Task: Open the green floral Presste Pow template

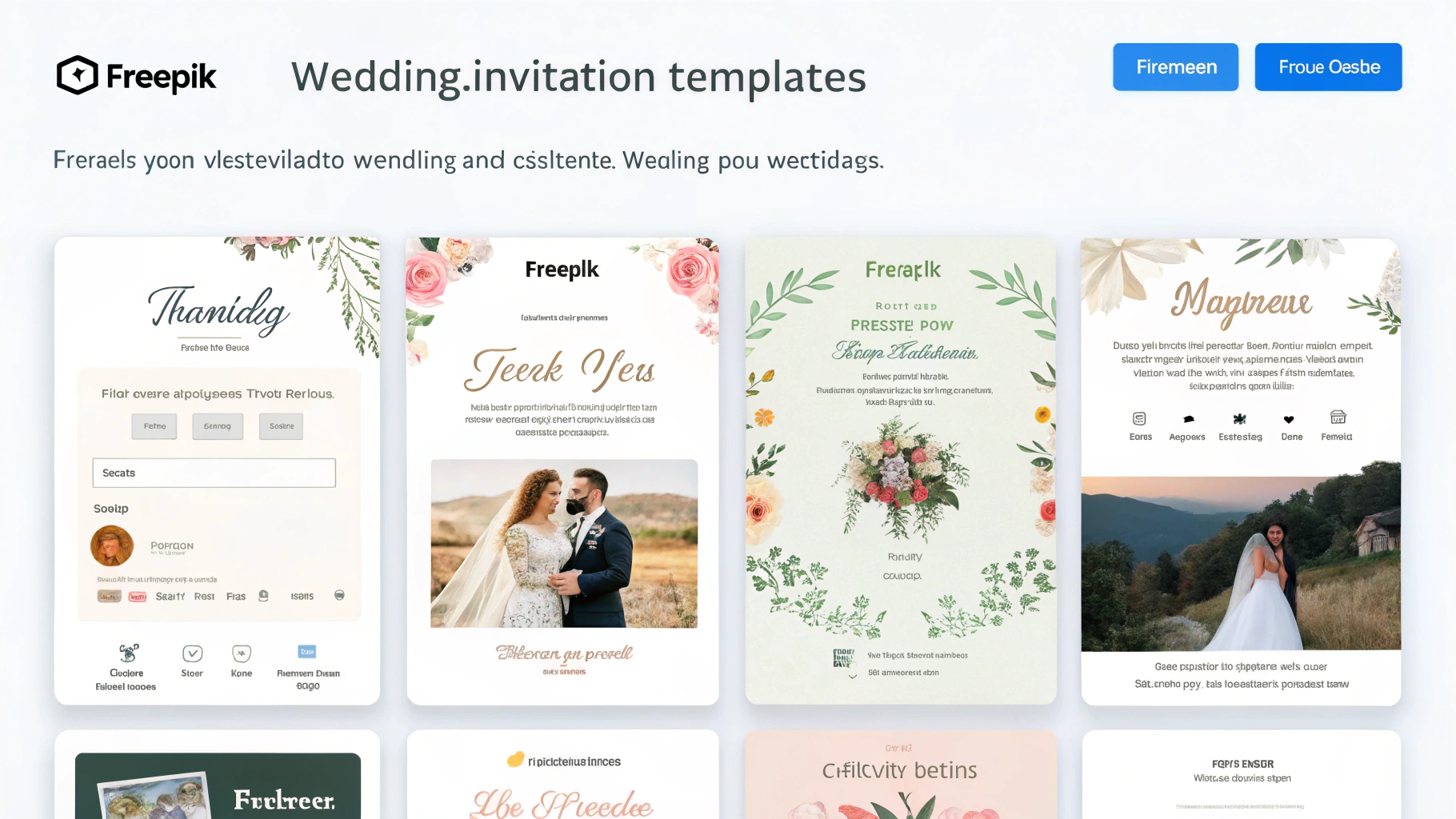Action: (901, 470)
